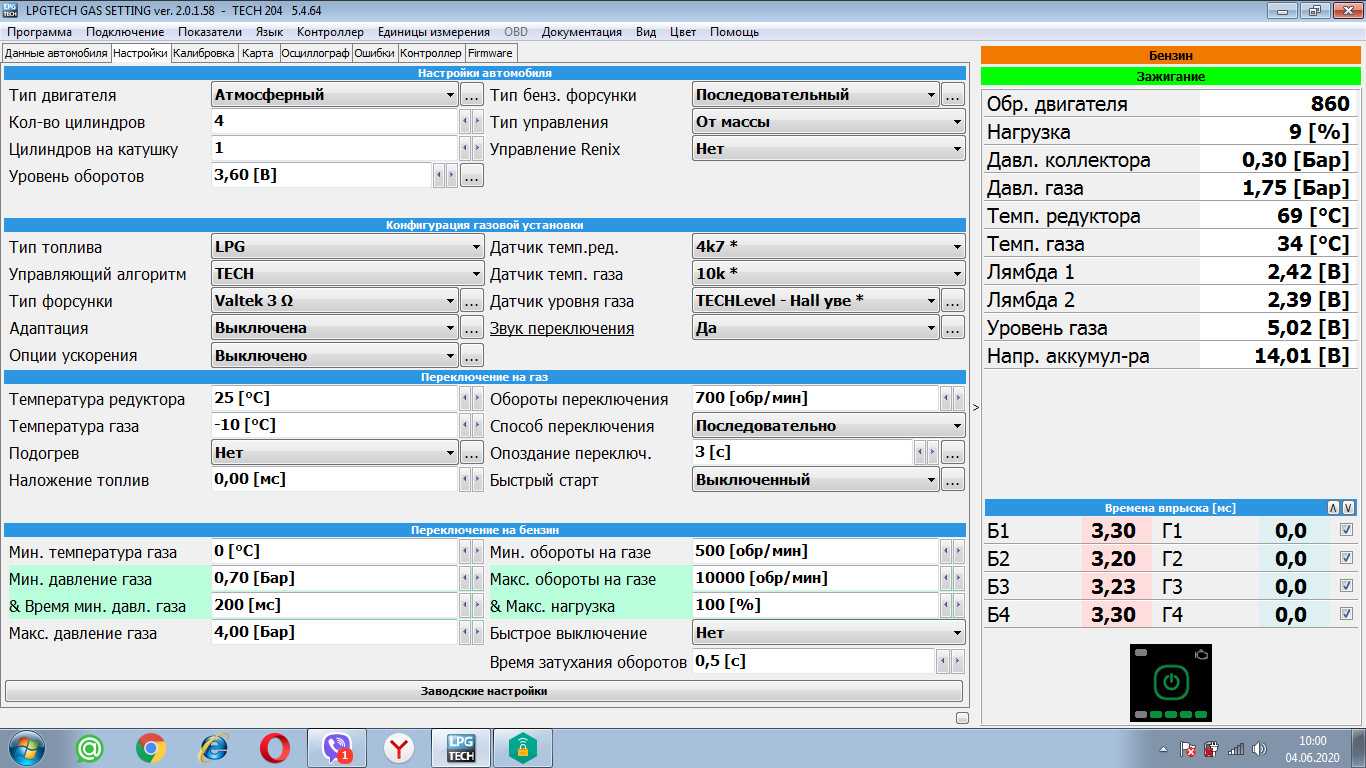The height and width of the screenshot is (768, 1366).
Task: Click the clock showing 10:00 in the taskbar
Action: [x=1312, y=741]
